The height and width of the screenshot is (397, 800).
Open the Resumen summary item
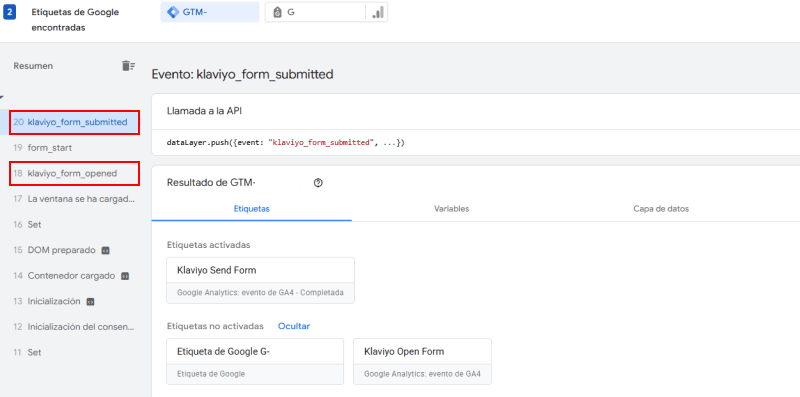coord(33,66)
